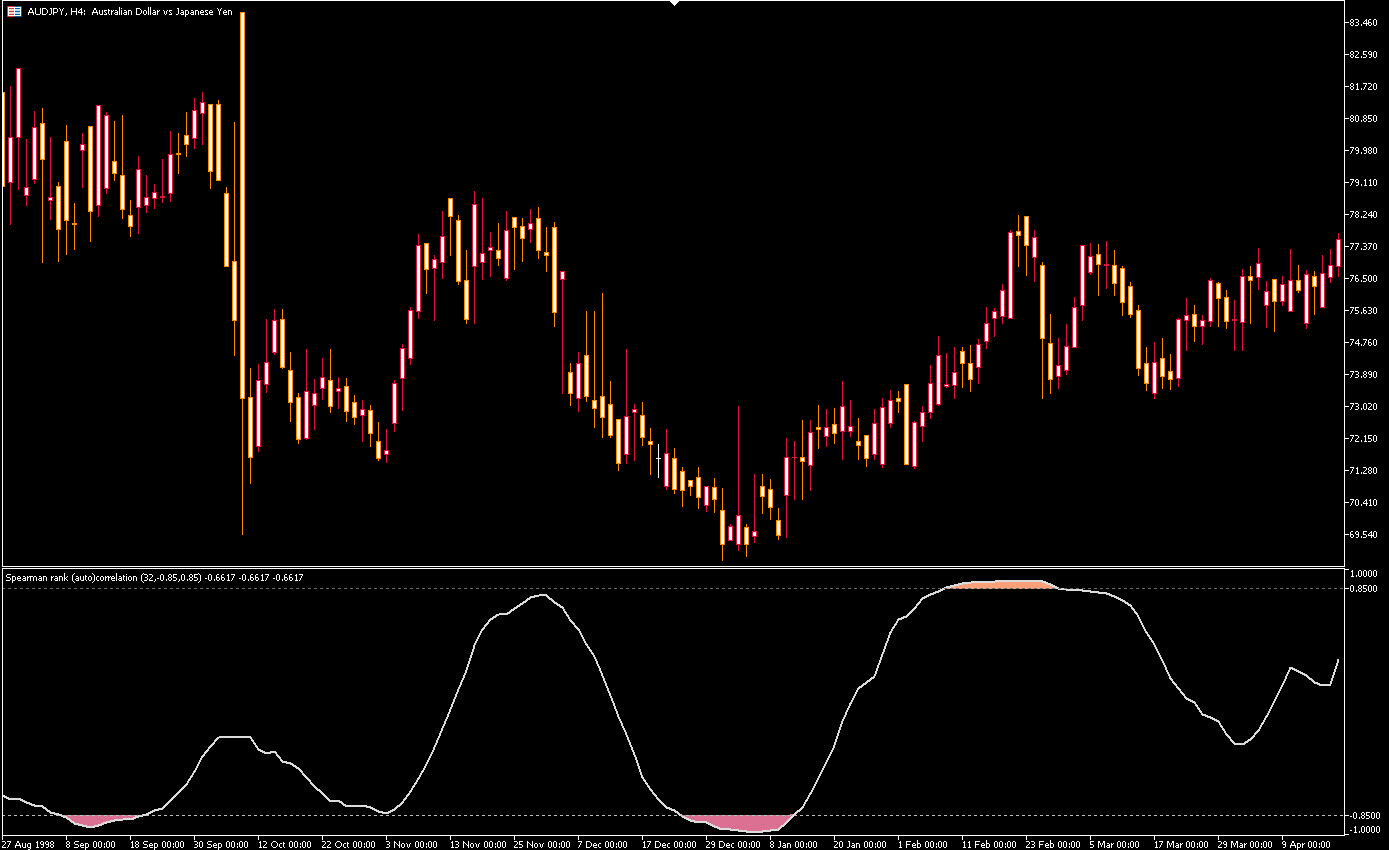The image size is (1389, 850).
Task: Click the 27 Aug 1998 date label
Action: pos(28,844)
